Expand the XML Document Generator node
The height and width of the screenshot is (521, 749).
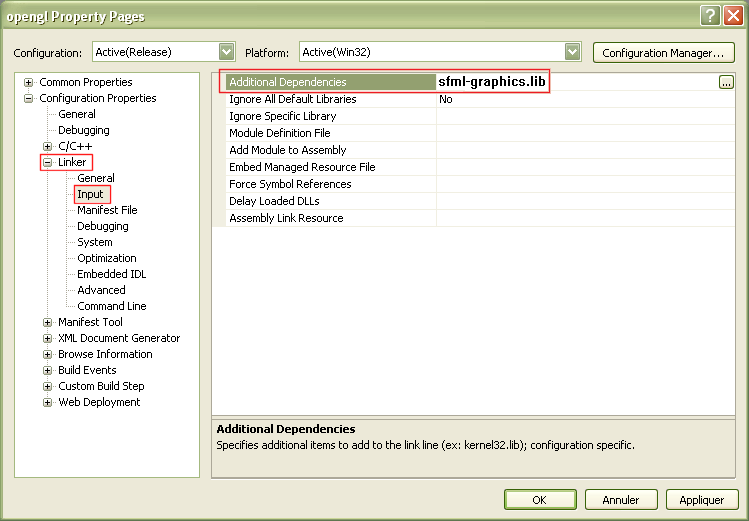click(48, 338)
